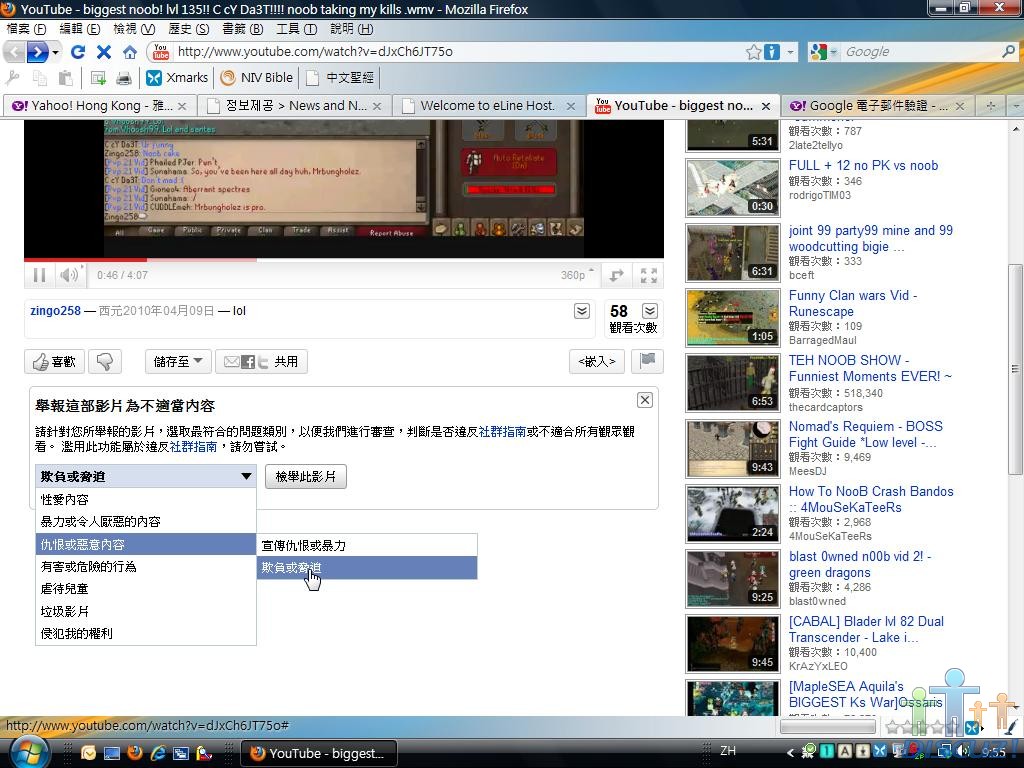Viewport: 1024px width, 768px height.
Task: Choose 仇恨或惡意內容 in the list
Action: point(146,545)
